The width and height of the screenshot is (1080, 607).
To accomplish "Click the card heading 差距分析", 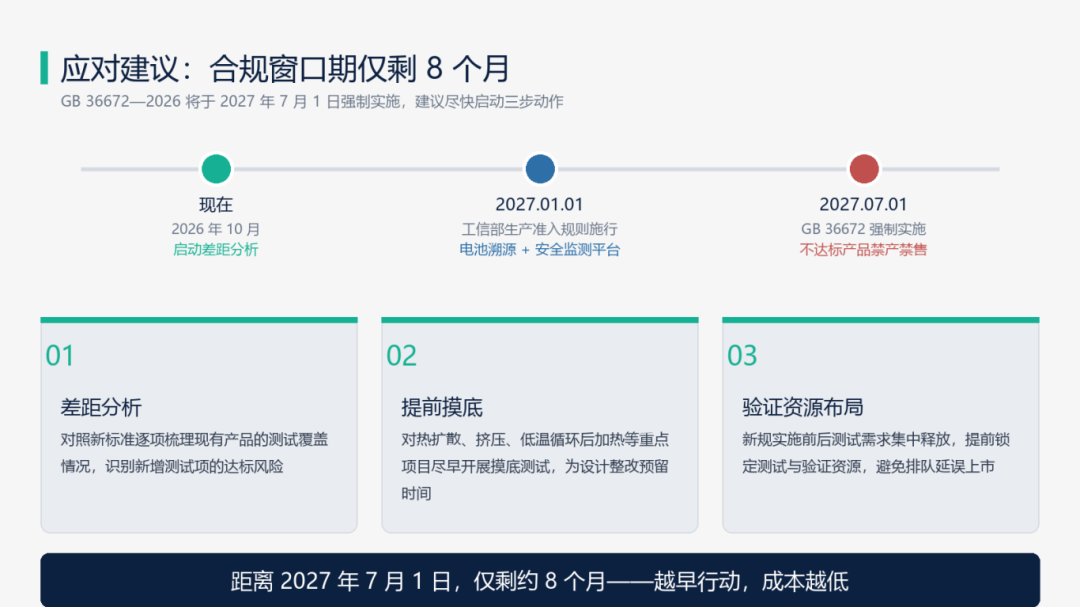I will click(101, 407).
